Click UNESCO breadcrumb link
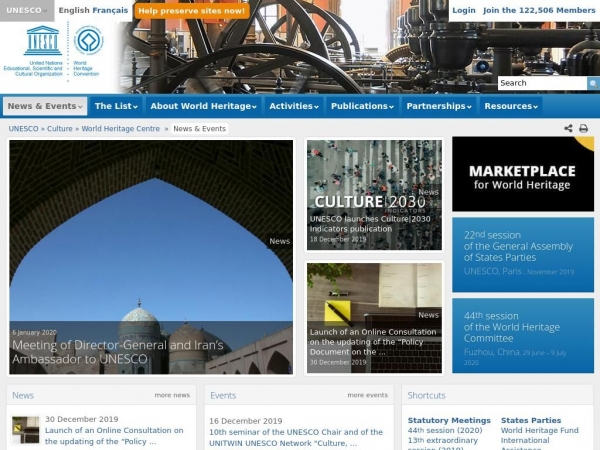 (x=23, y=129)
